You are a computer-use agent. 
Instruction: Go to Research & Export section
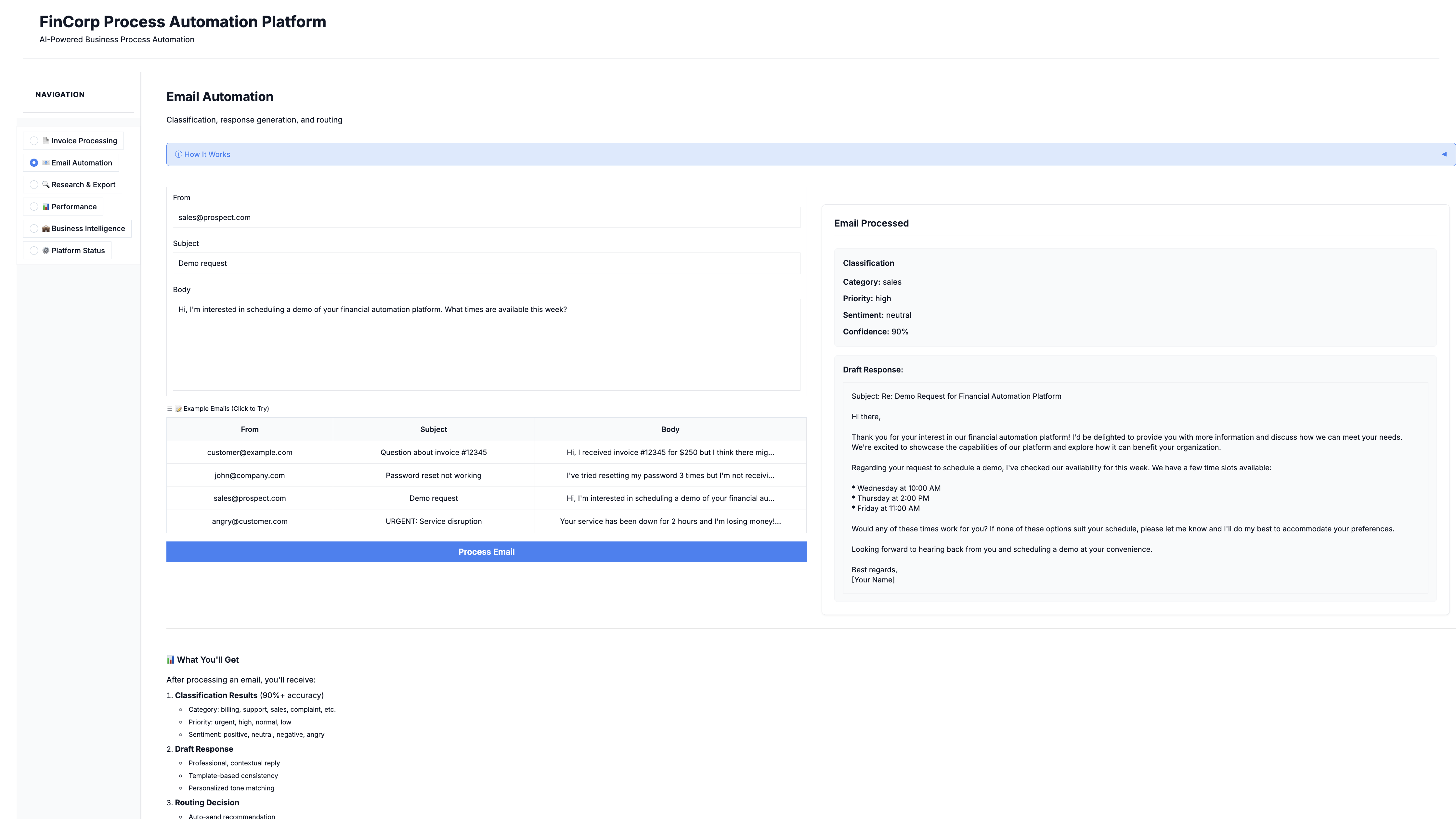83,185
